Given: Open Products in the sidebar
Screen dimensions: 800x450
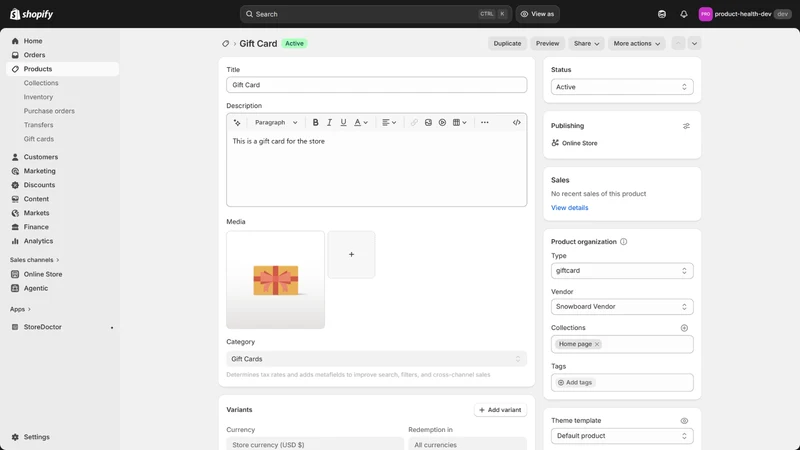Looking at the screenshot, I should click(x=62, y=69).
